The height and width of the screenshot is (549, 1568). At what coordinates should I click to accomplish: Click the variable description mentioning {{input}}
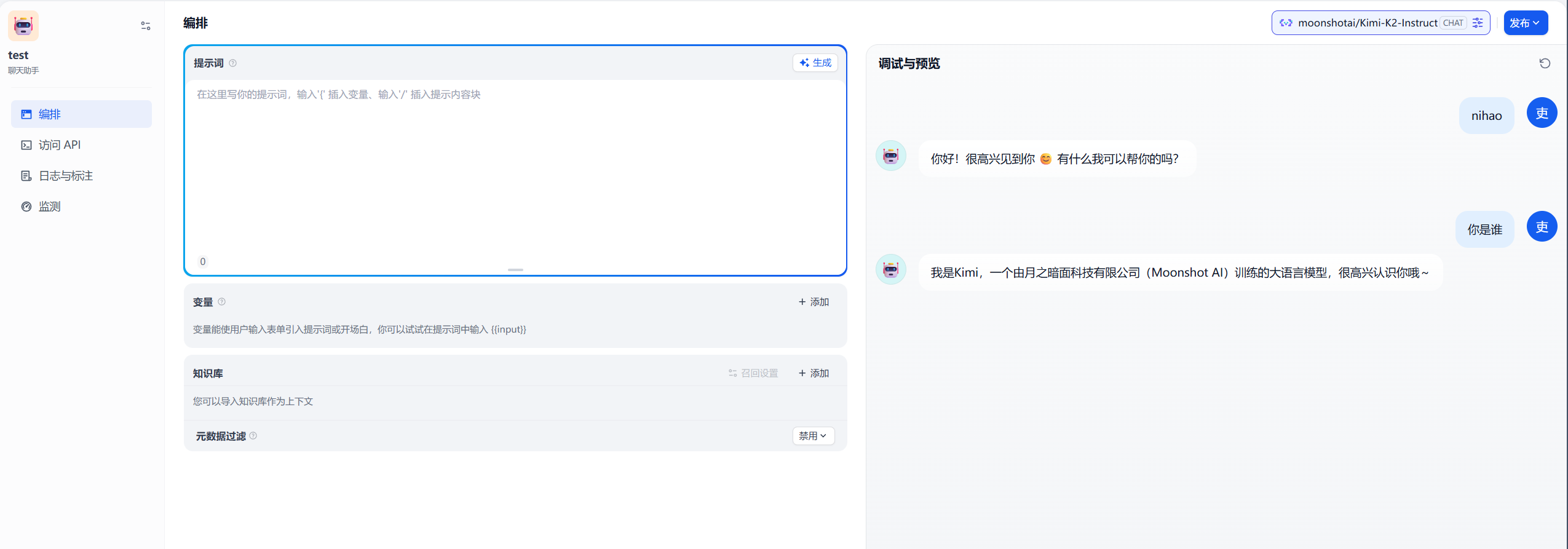pos(360,330)
